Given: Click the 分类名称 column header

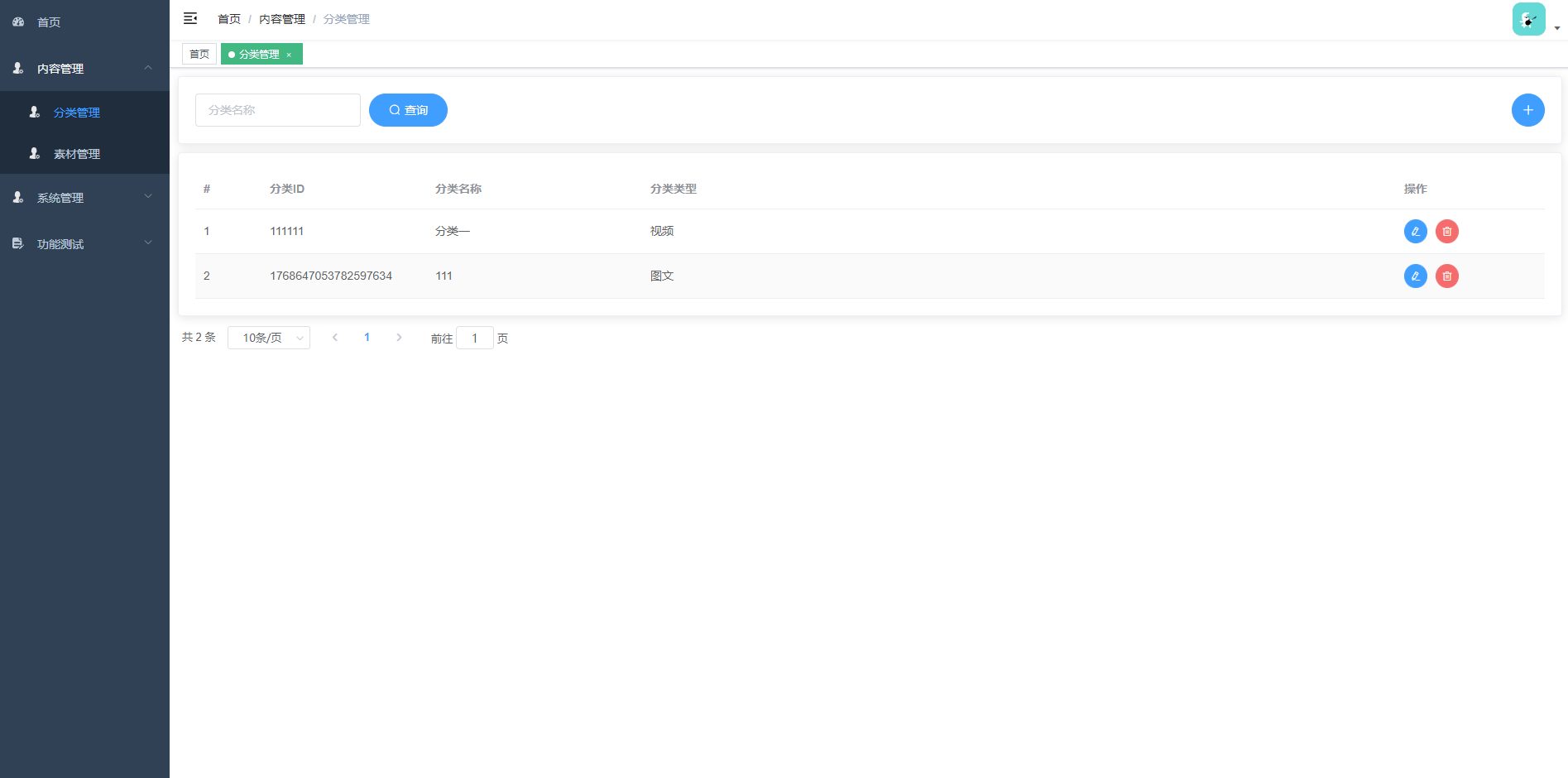Looking at the screenshot, I should [x=458, y=189].
